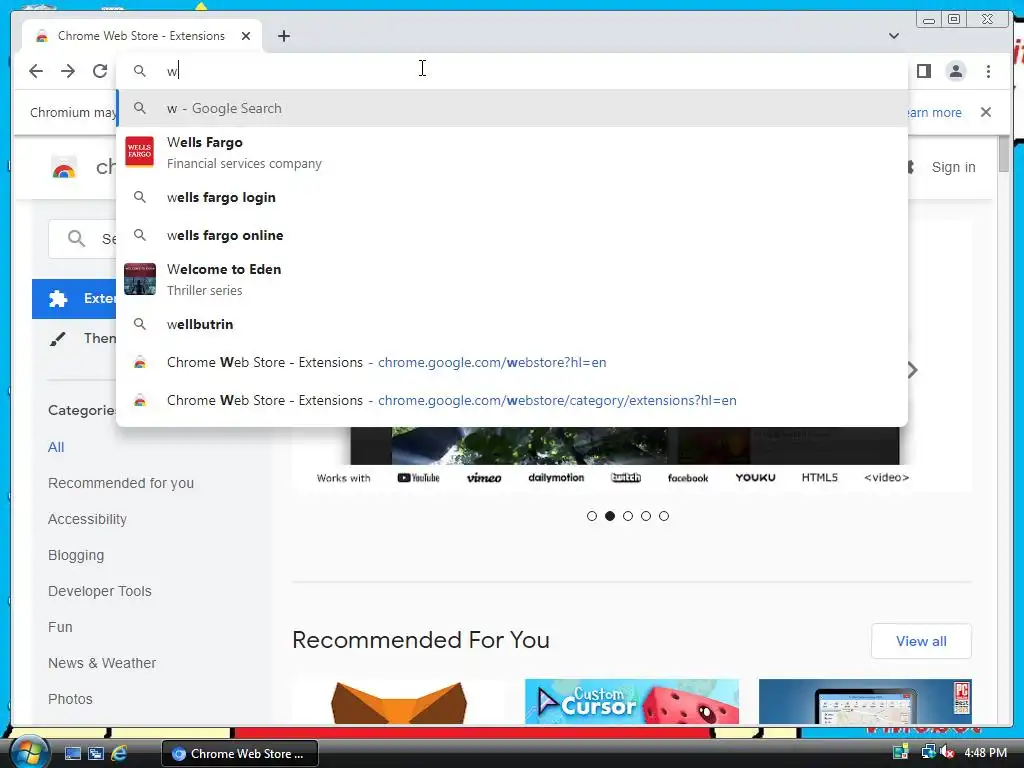Select the Extensions sidebar tab
Screen dimensions: 1024x768
coord(74,299)
